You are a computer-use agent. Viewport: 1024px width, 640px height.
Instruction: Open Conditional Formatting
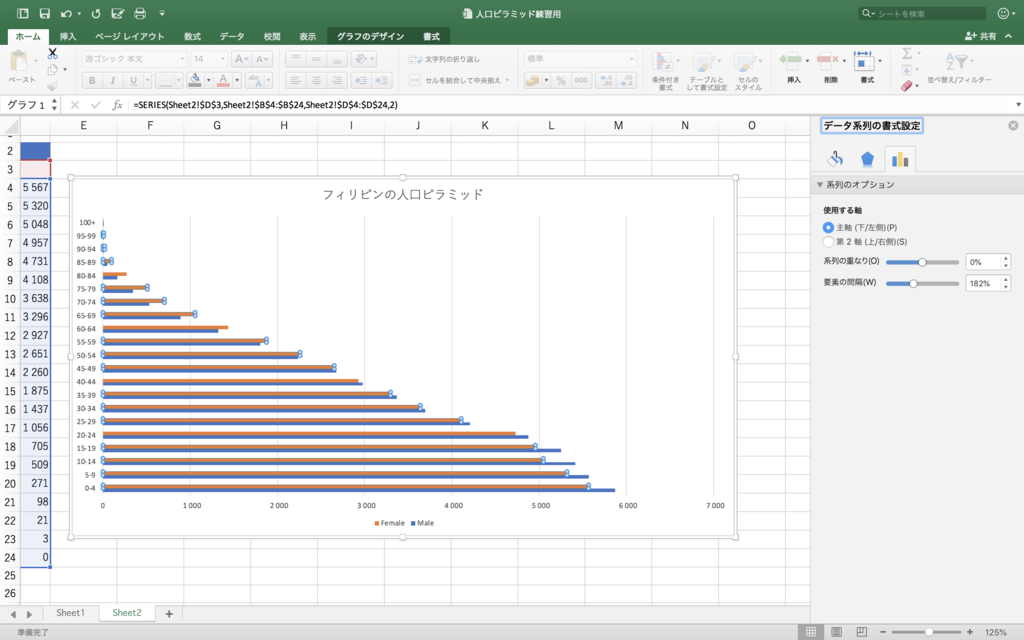point(665,71)
